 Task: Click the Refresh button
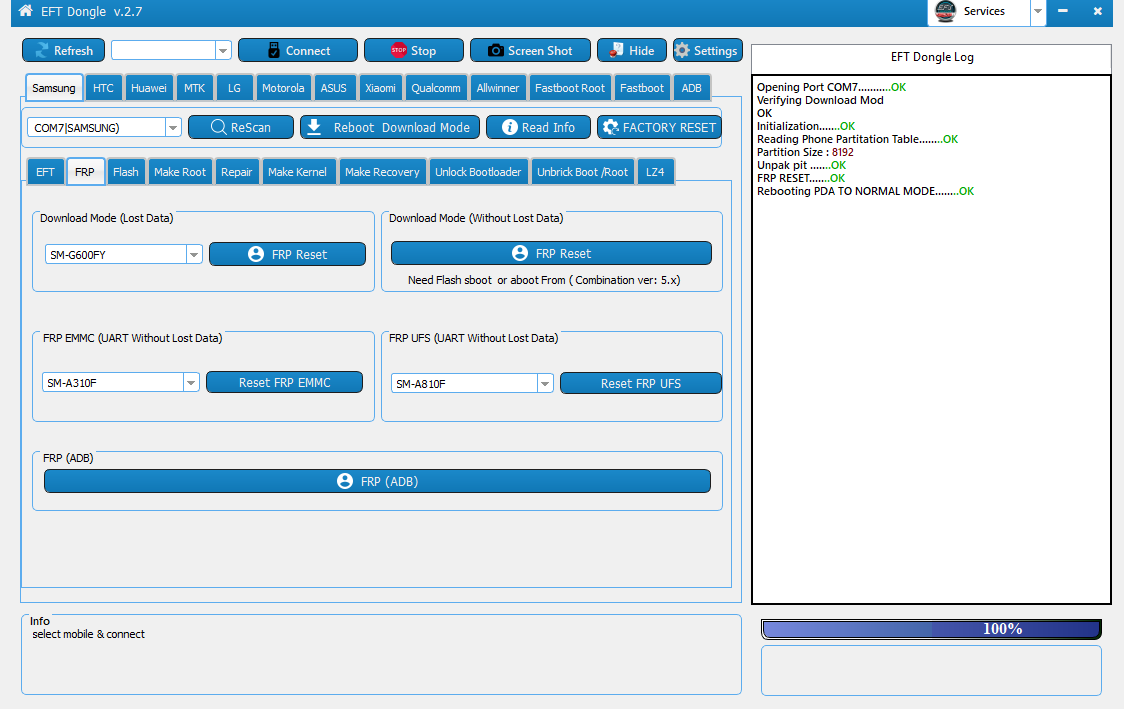pyautogui.click(x=63, y=50)
